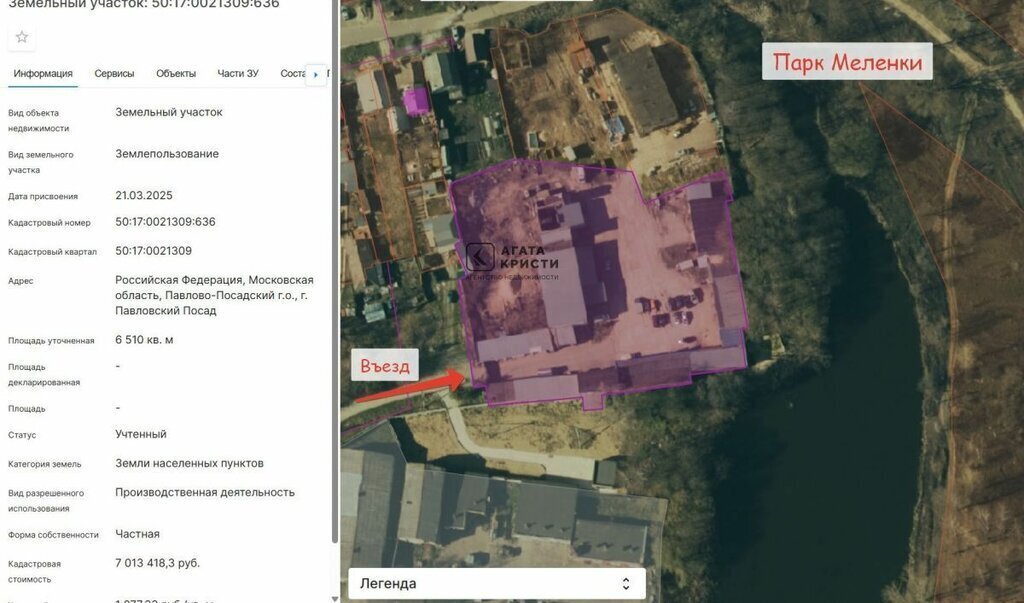The image size is (1024, 603).
Task: Click the Вид разрешенного использования label
Action: pos(46,501)
